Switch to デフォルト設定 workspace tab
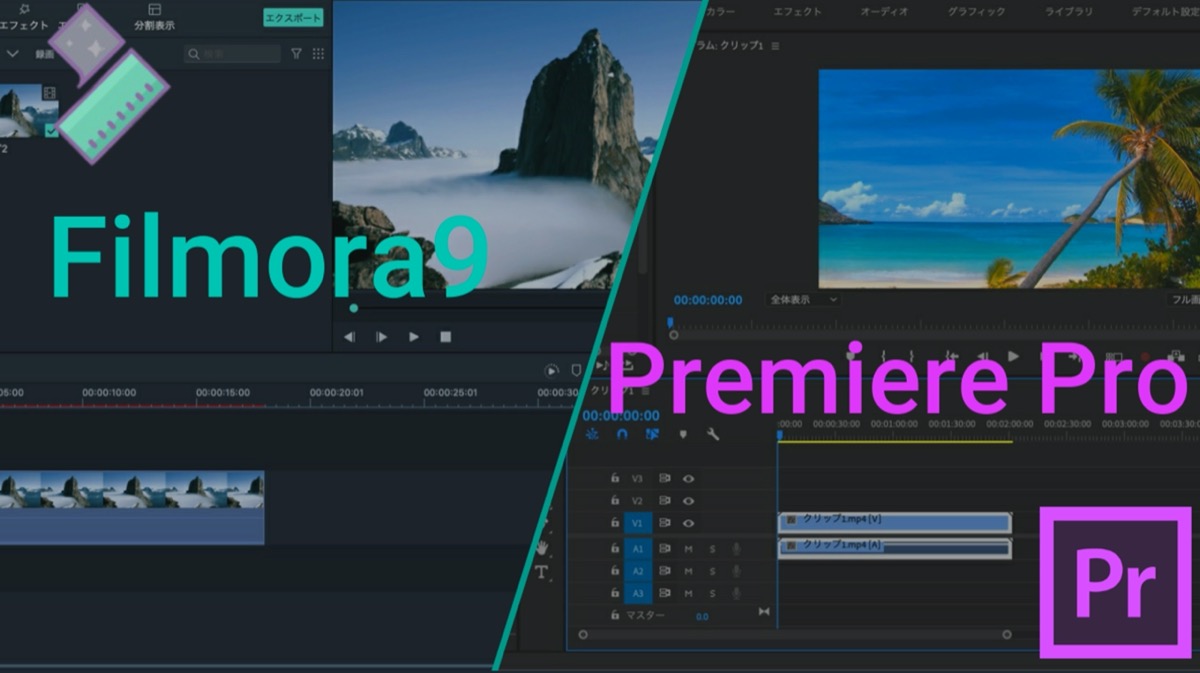The width and height of the screenshot is (1200, 673). [x=1165, y=12]
